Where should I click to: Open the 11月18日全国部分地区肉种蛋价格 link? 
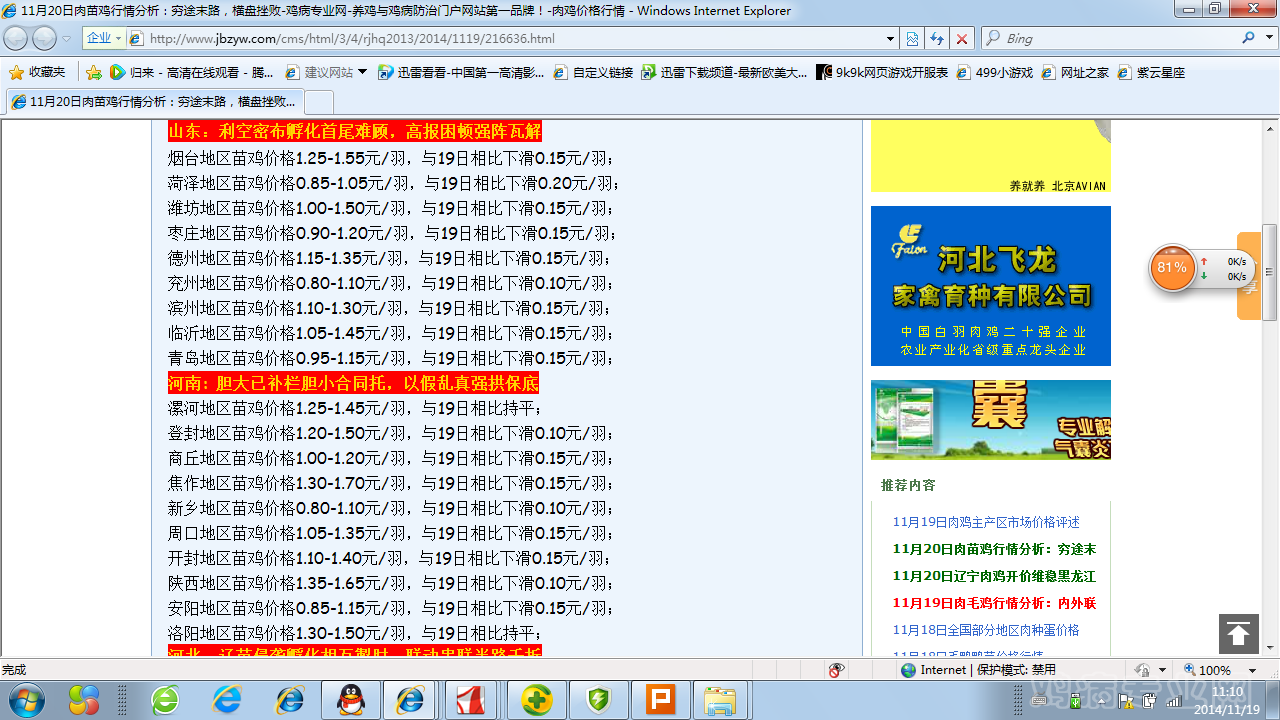tap(986, 630)
